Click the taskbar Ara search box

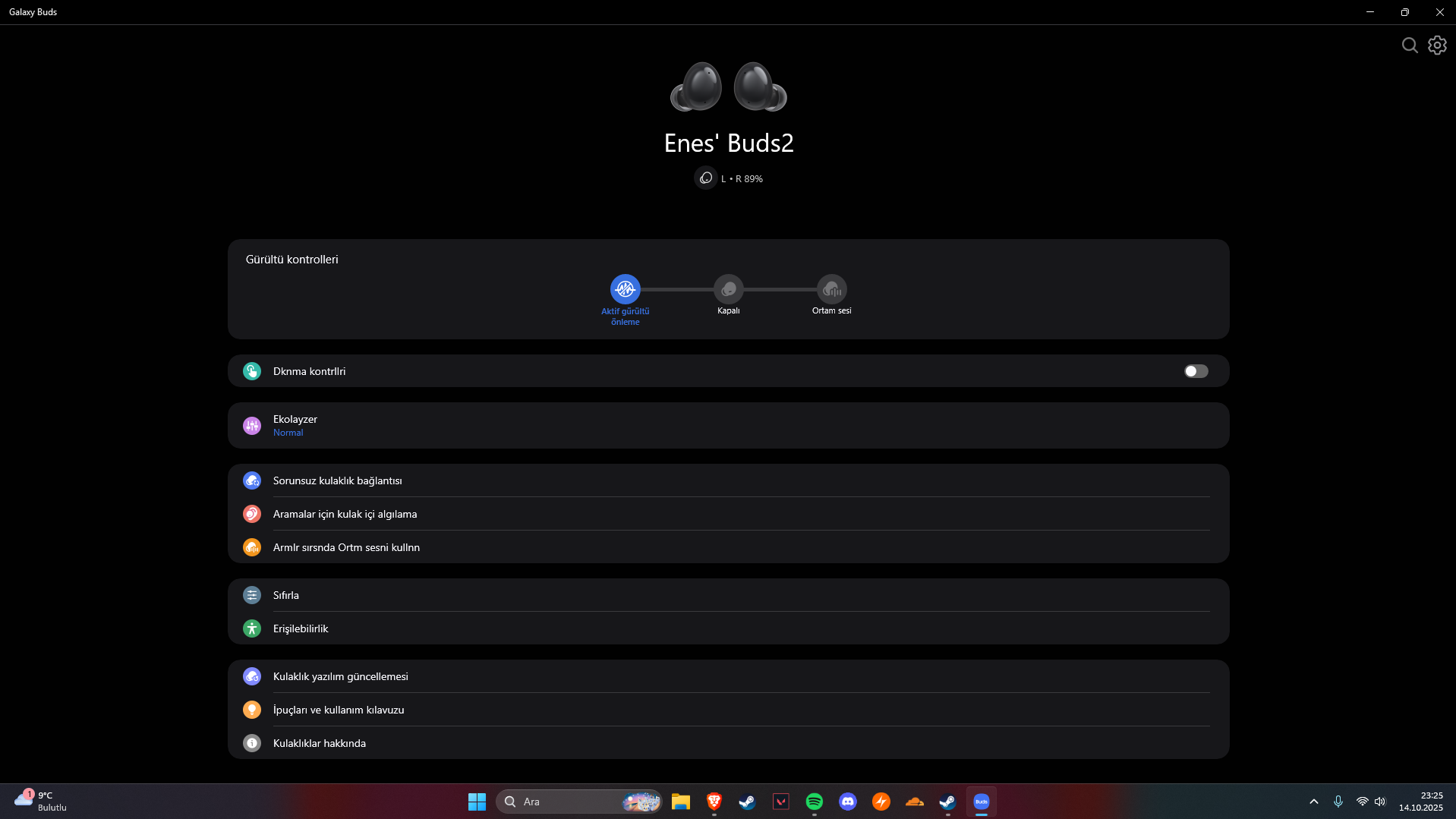point(579,802)
